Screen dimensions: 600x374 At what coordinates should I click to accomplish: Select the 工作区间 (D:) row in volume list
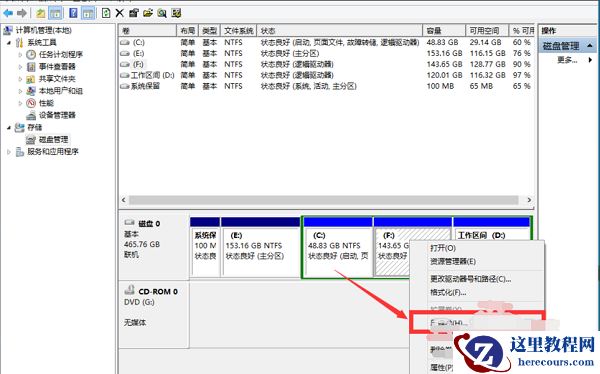(326, 75)
